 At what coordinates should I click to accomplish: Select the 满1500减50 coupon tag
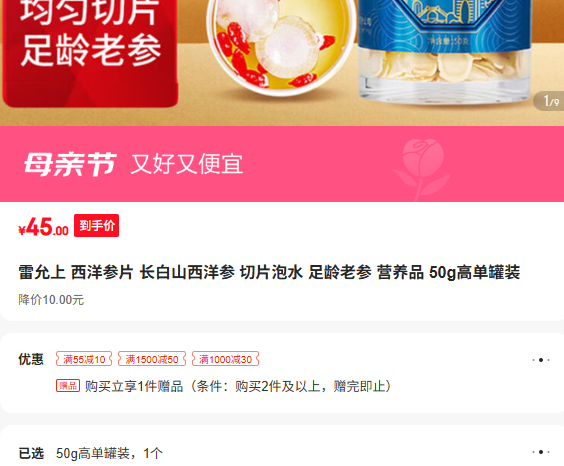click(x=152, y=359)
